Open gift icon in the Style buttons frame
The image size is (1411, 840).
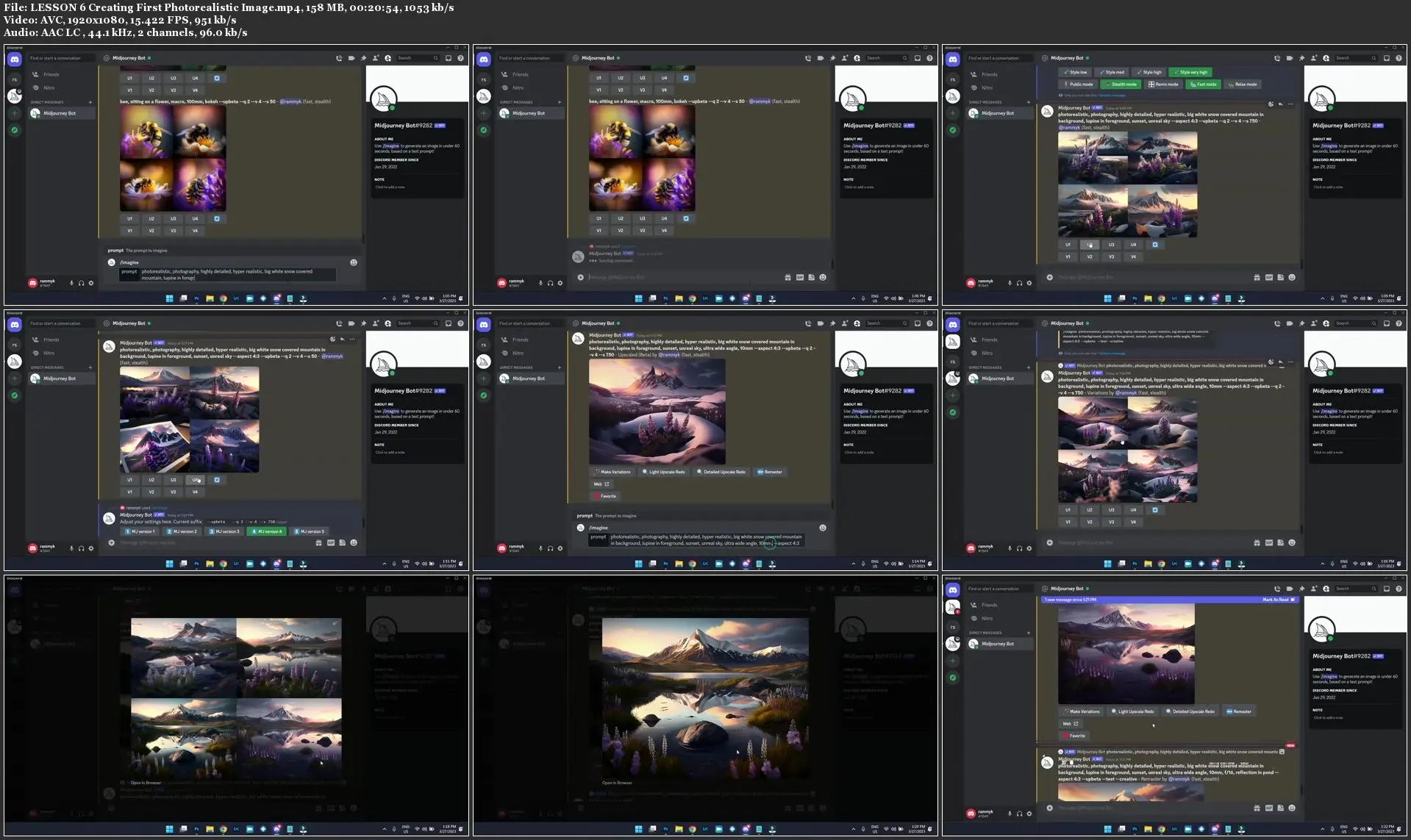(1257, 277)
